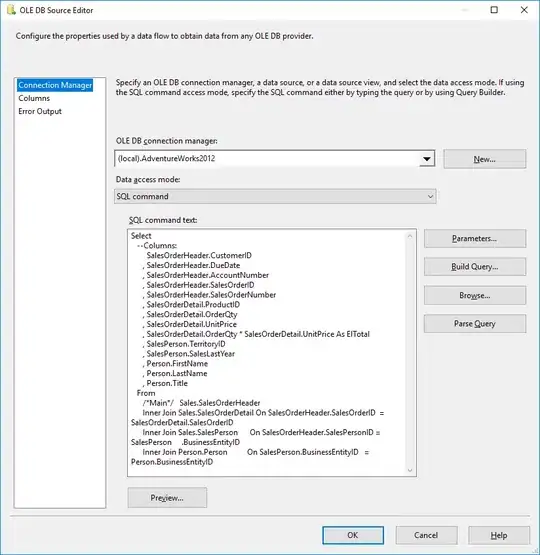Click the standalone 'SalesOrderDetail.OrderQty' line

[190, 315]
